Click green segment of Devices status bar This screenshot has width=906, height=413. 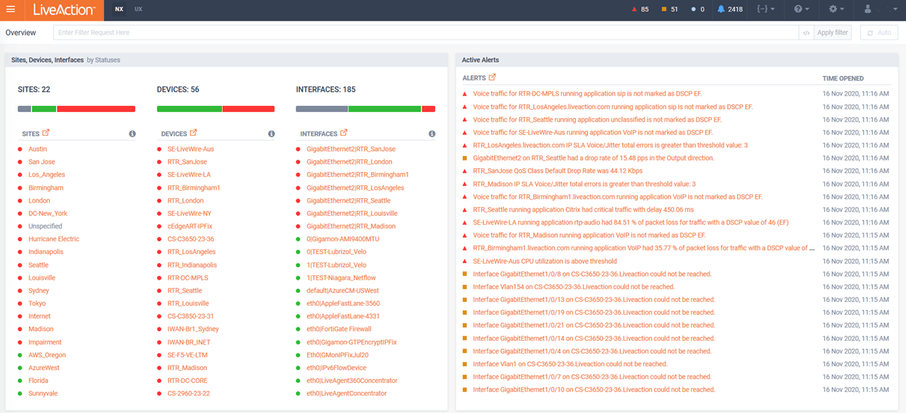190,109
